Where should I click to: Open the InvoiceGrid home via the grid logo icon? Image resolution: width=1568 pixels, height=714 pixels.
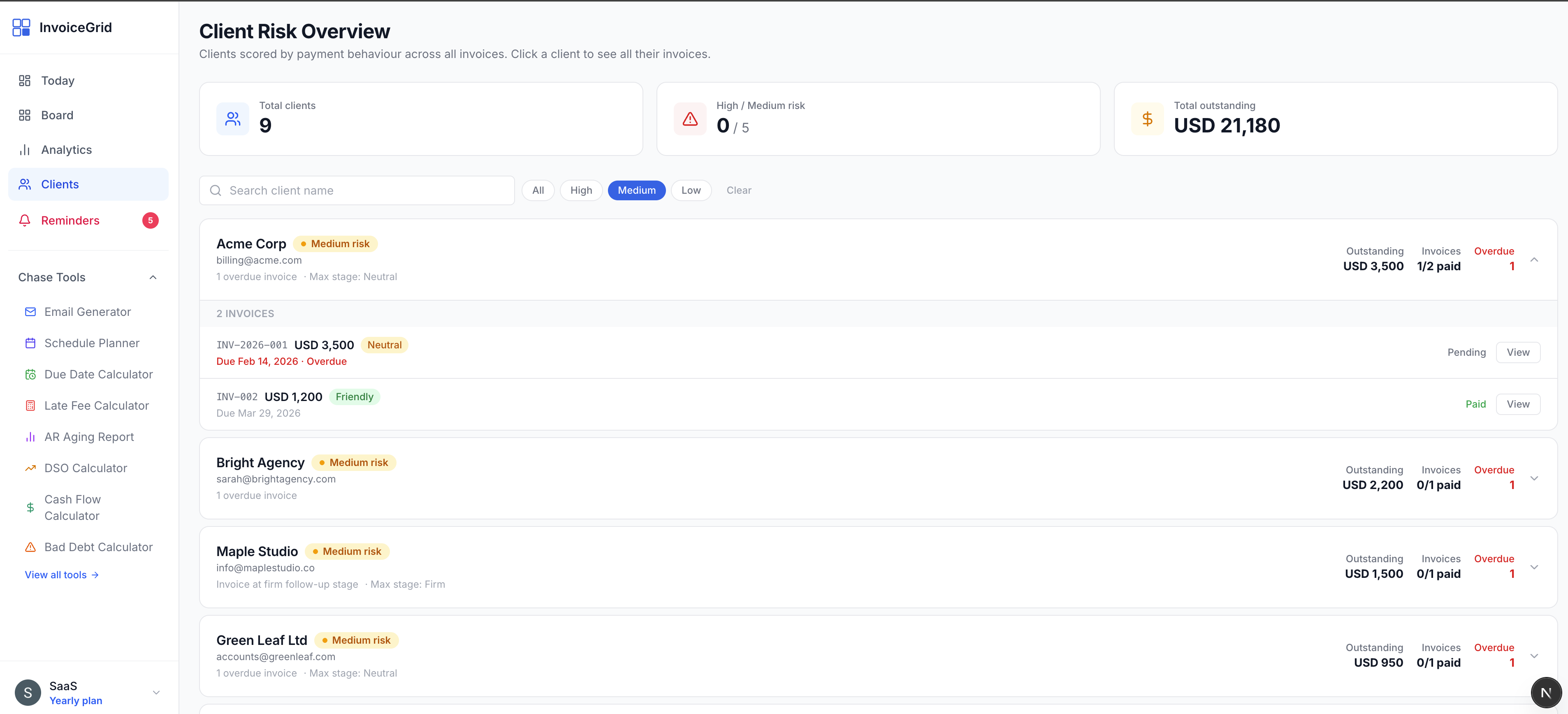coord(22,27)
